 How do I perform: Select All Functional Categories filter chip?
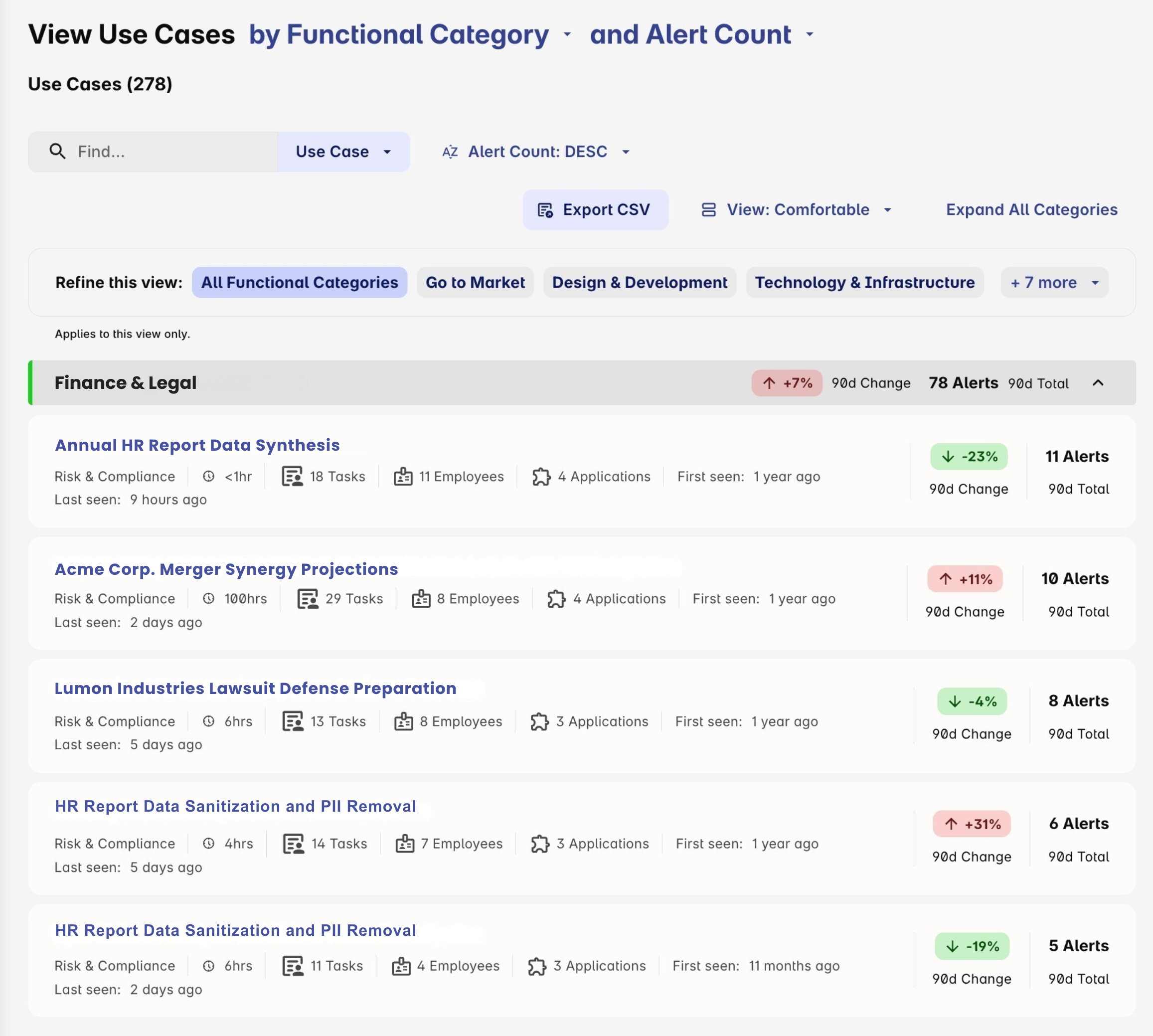(300, 282)
